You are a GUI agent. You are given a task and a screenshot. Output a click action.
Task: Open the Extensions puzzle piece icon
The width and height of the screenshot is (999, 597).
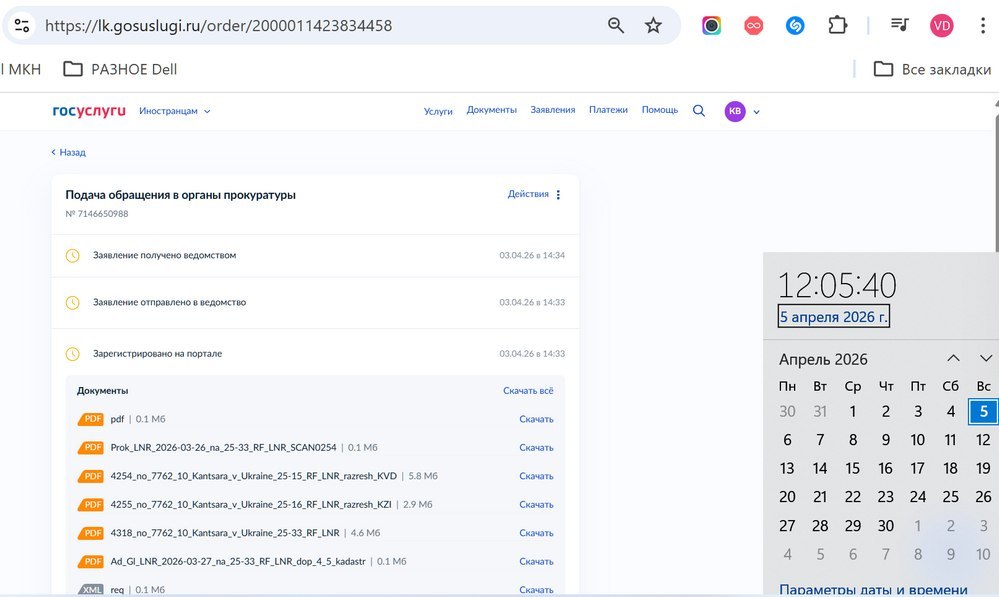click(x=837, y=25)
